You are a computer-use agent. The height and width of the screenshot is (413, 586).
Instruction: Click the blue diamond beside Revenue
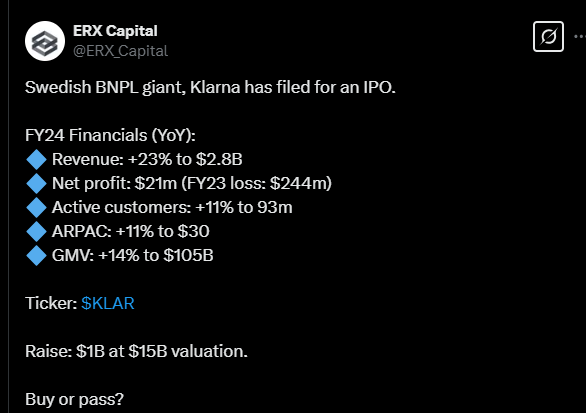(x=37, y=159)
